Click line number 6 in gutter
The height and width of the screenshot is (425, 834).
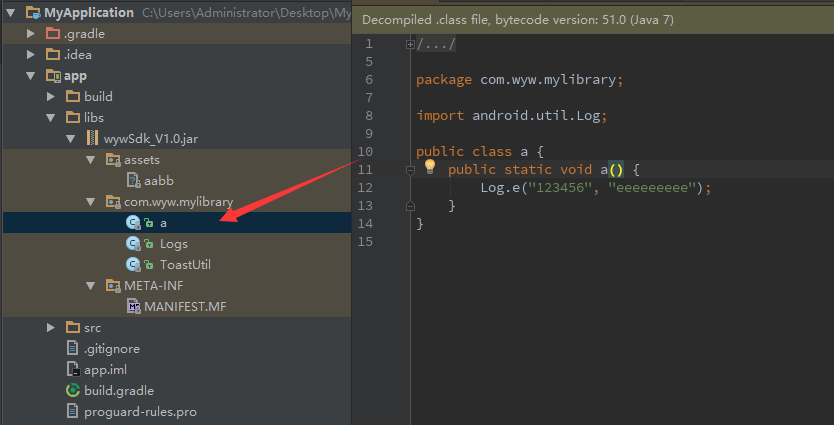tap(369, 80)
